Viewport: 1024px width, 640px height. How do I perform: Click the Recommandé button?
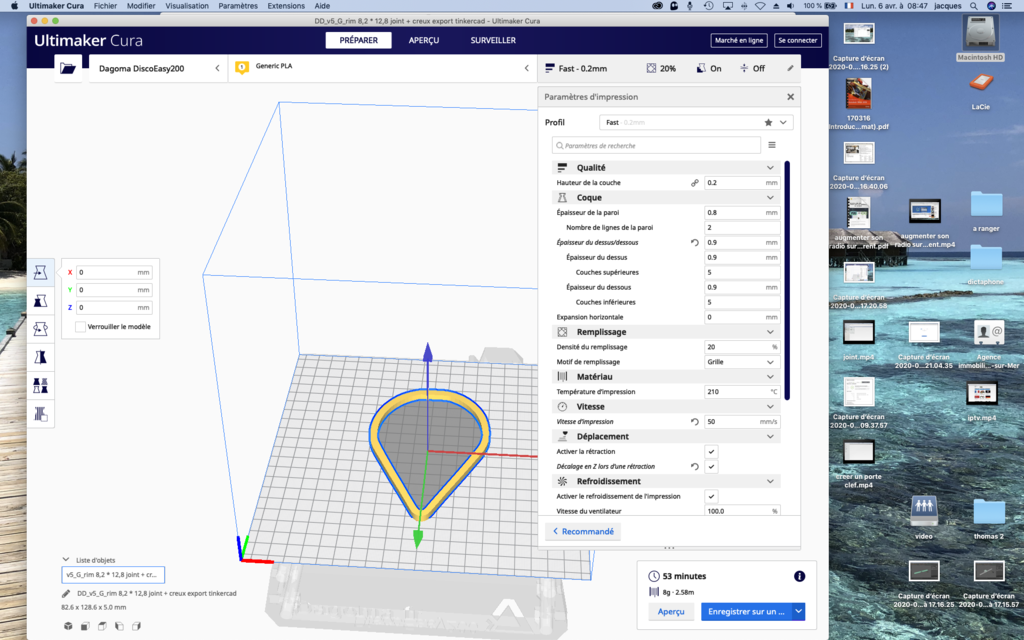tap(583, 532)
